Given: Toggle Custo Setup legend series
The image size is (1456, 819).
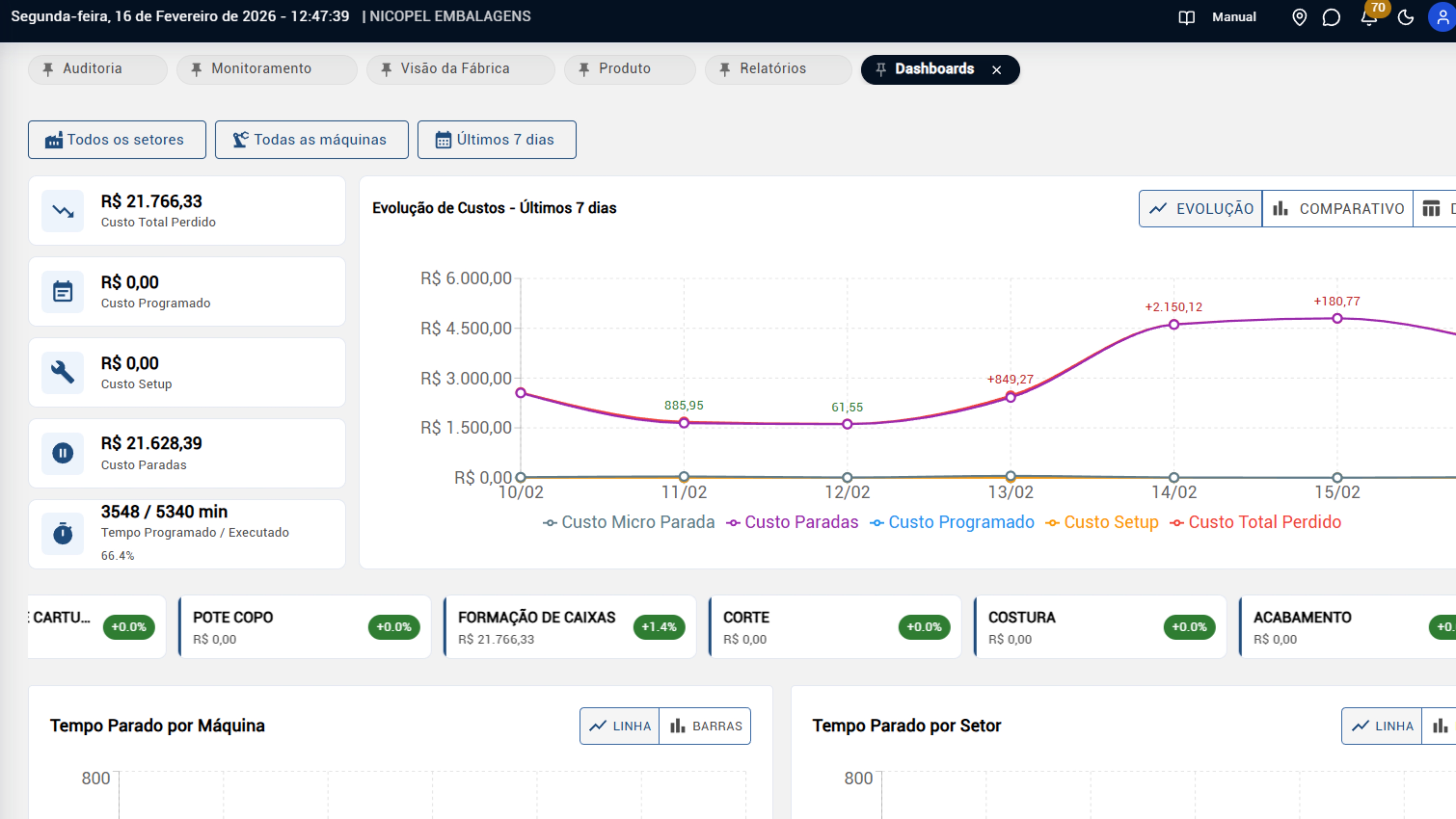Looking at the screenshot, I should [1102, 522].
